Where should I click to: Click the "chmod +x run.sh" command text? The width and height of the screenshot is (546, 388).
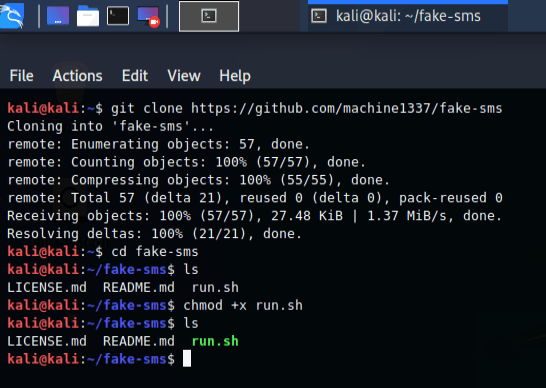tap(243, 305)
